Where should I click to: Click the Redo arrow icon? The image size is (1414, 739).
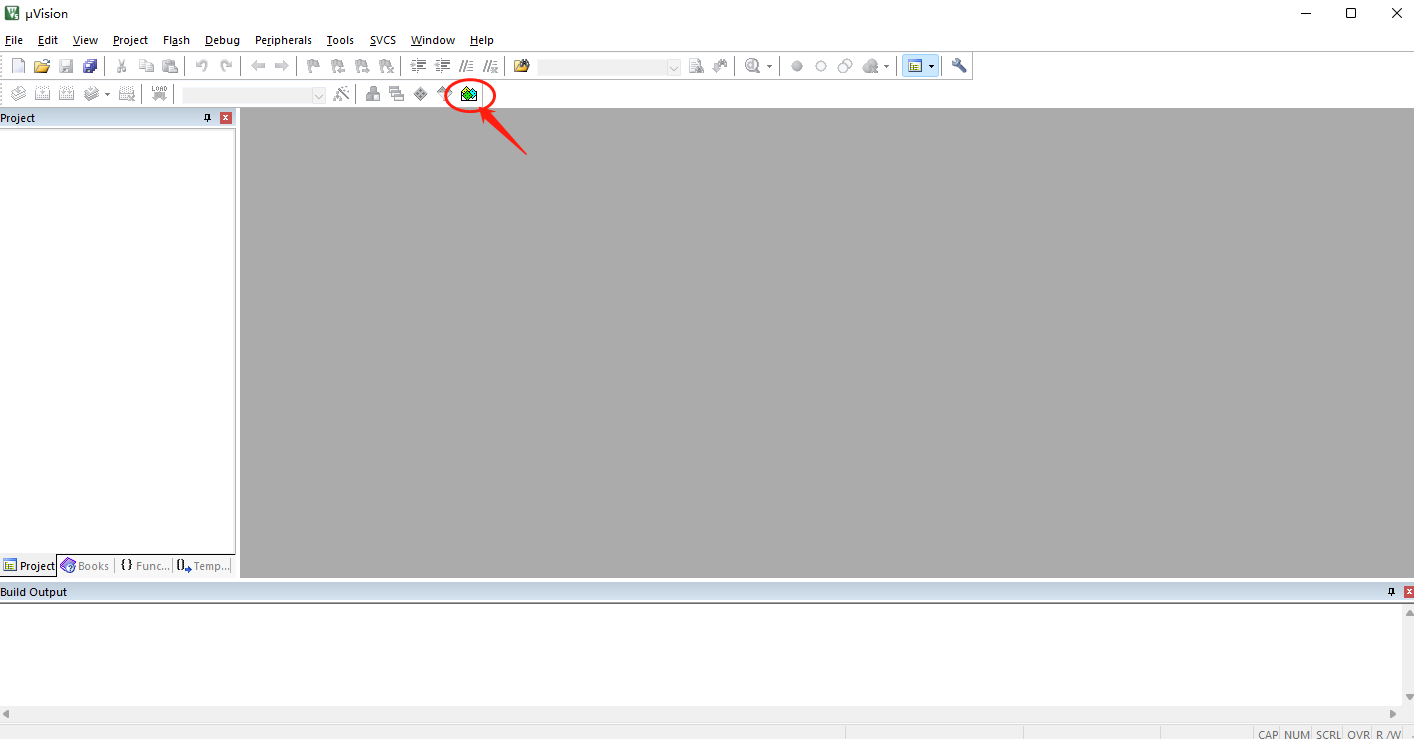pyautogui.click(x=226, y=66)
